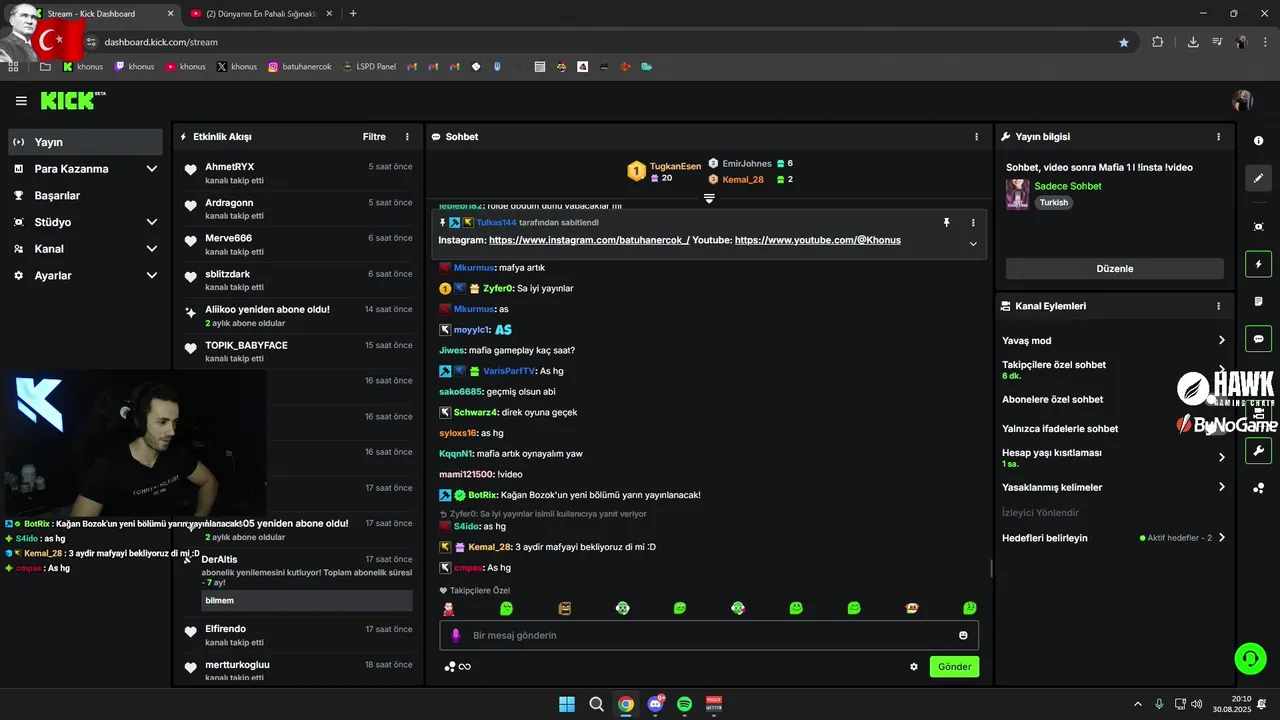Open Chrome downloads icon
Image resolution: width=1280 pixels, height=720 pixels.
tap(1193, 42)
